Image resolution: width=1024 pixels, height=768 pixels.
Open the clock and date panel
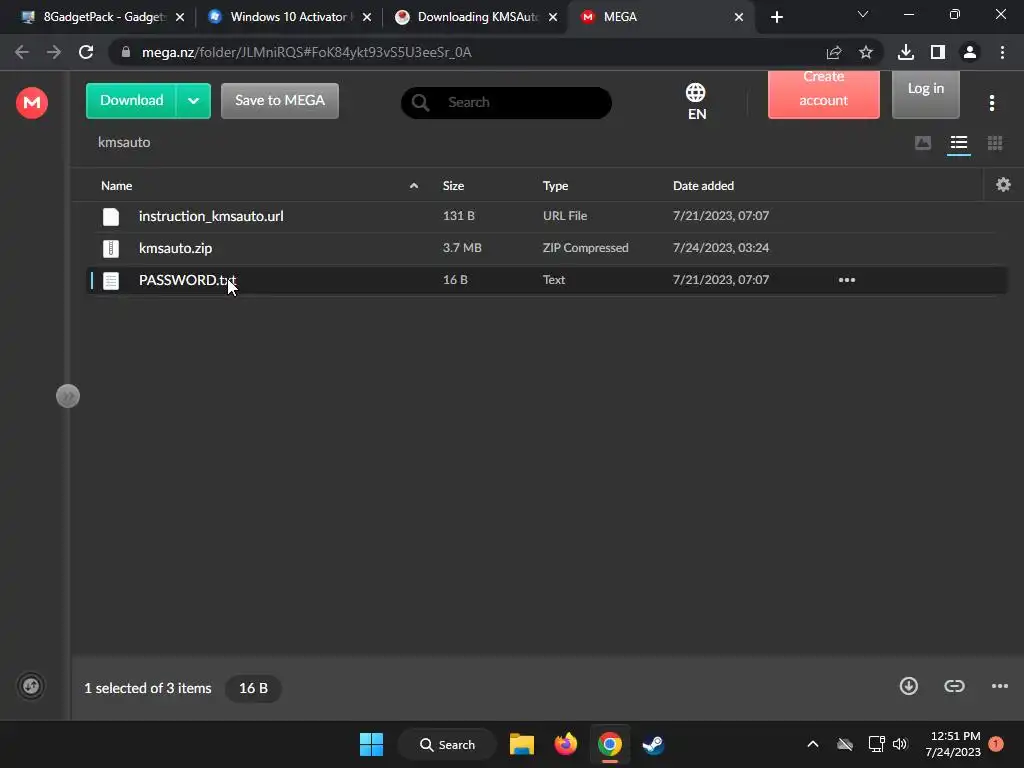tap(953, 744)
